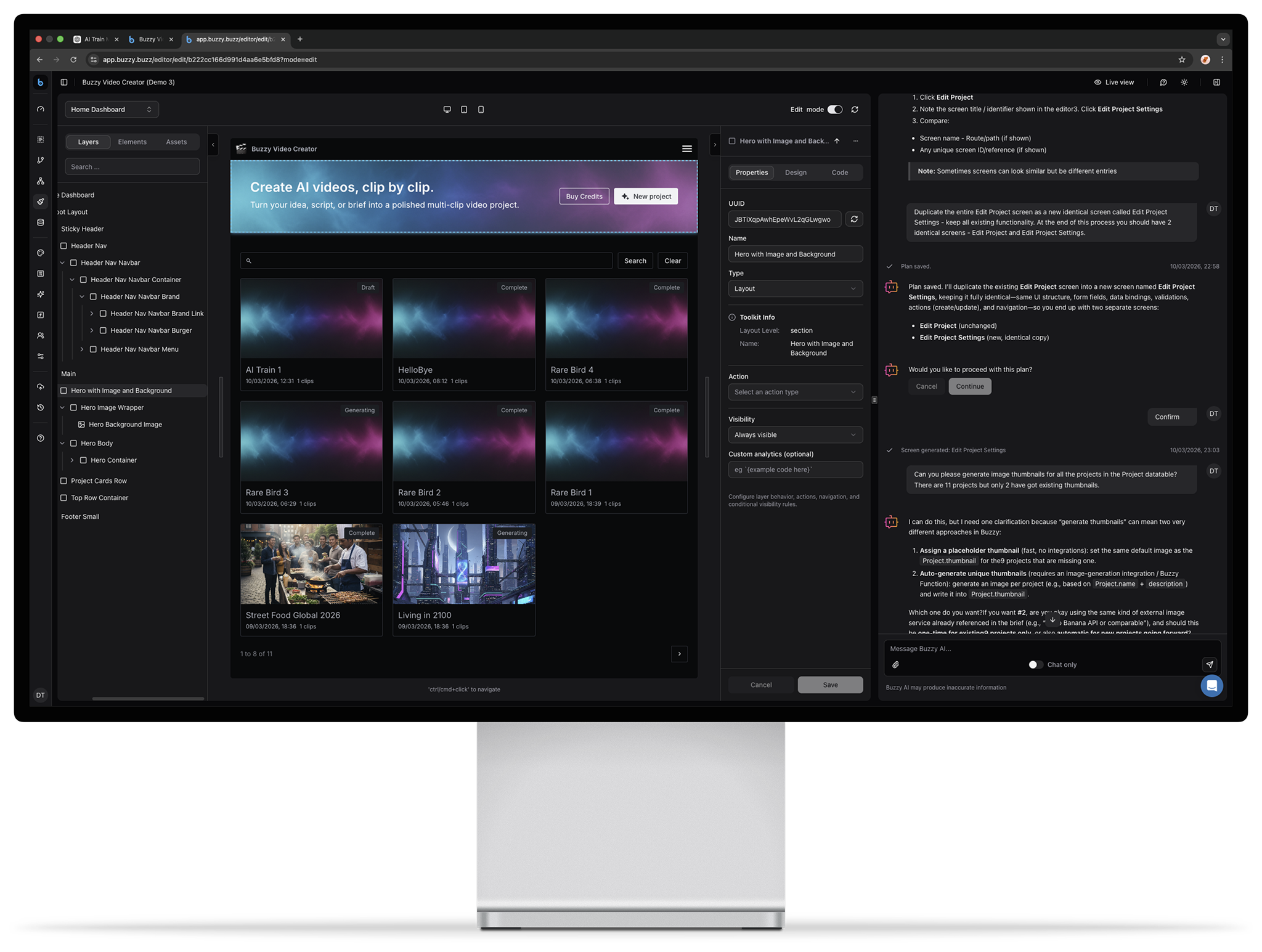
Task: Click the paperclip attachment icon in chat
Action: [895, 665]
